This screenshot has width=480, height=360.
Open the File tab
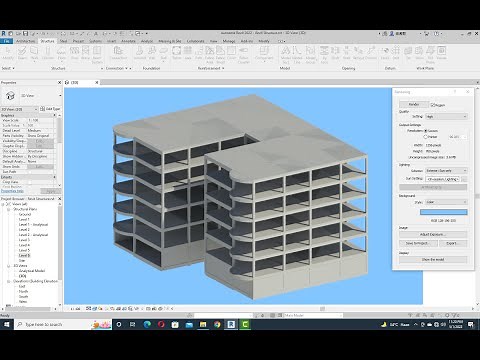pyautogui.click(x=6, y=41)
